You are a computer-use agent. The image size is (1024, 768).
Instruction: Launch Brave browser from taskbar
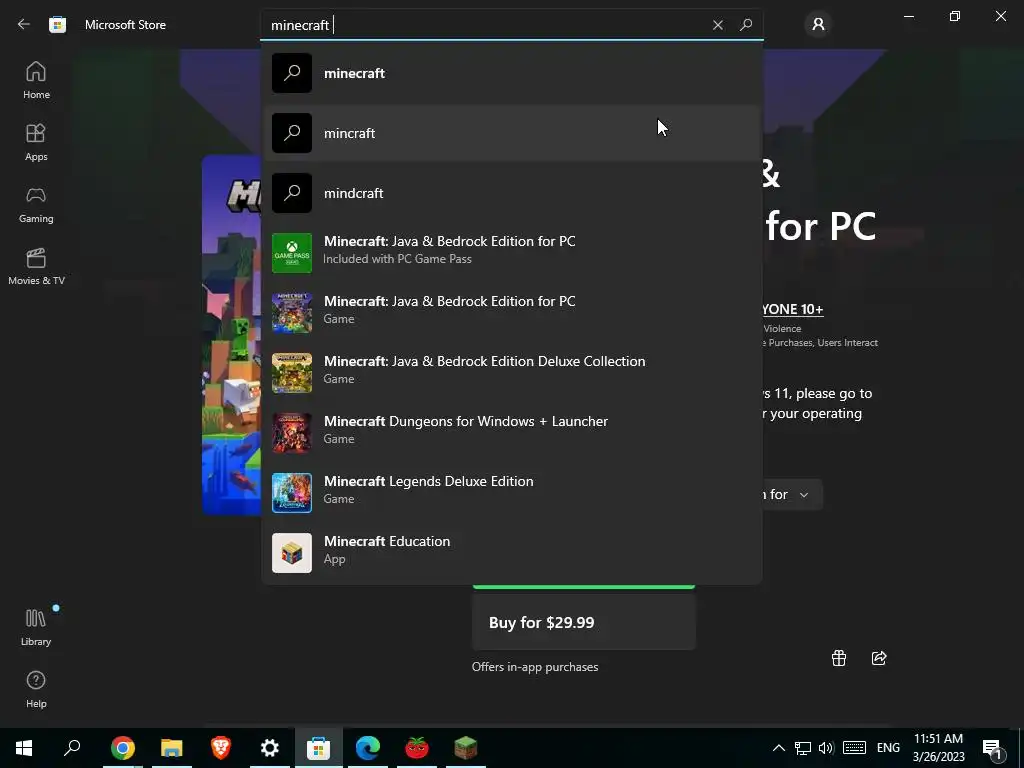(221, 748)
